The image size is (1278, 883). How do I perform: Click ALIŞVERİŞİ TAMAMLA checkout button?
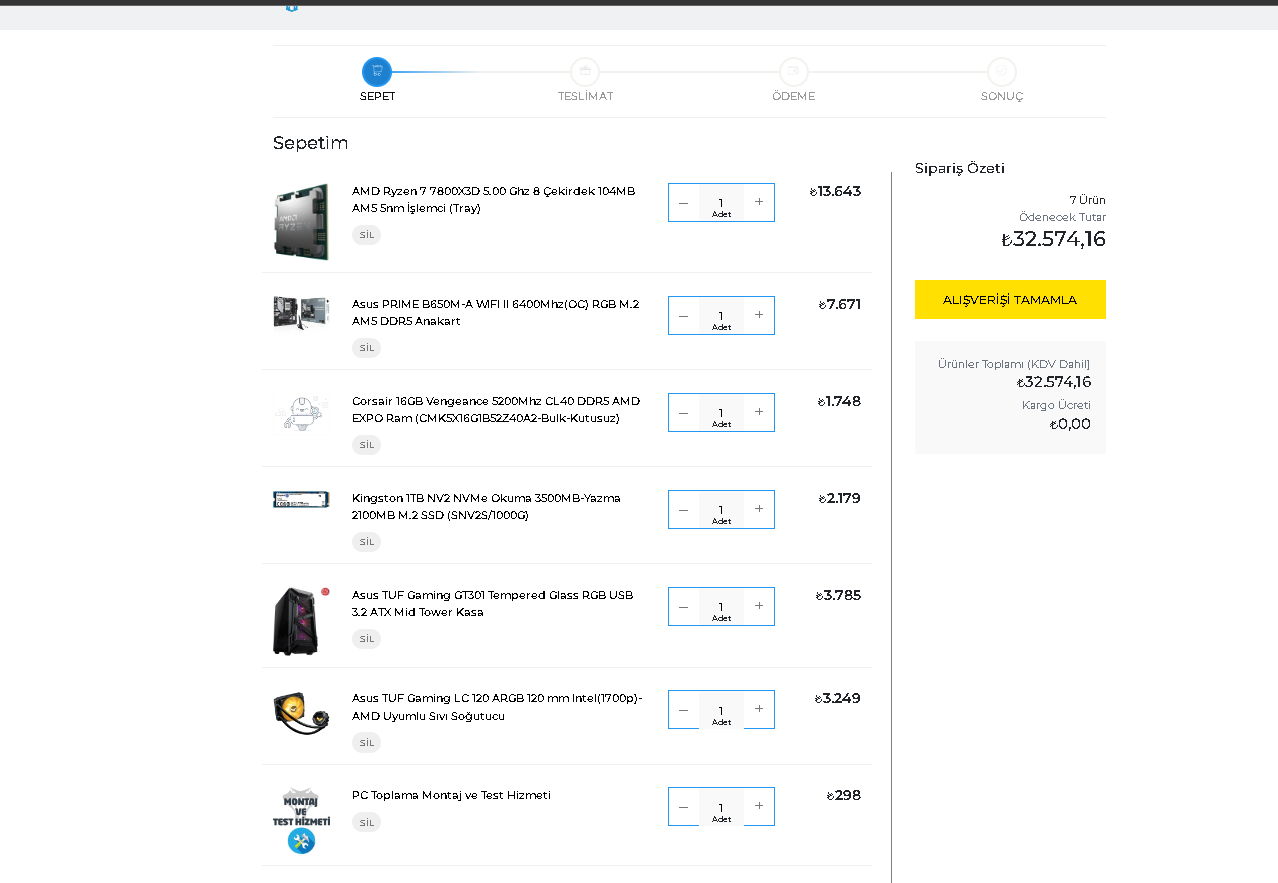point(1010,300)
